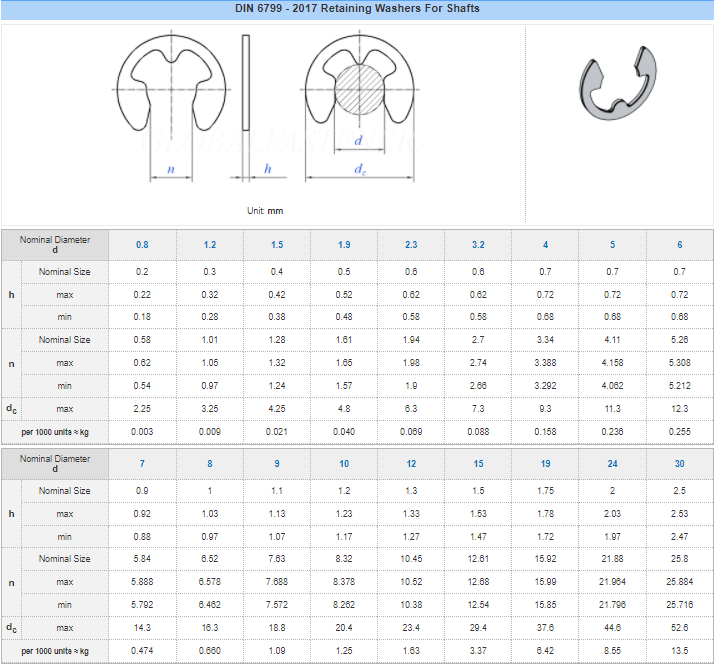Click the DIN 6799 page title
The width and height of the screenshot is (714, 664).
pos(357,8)
